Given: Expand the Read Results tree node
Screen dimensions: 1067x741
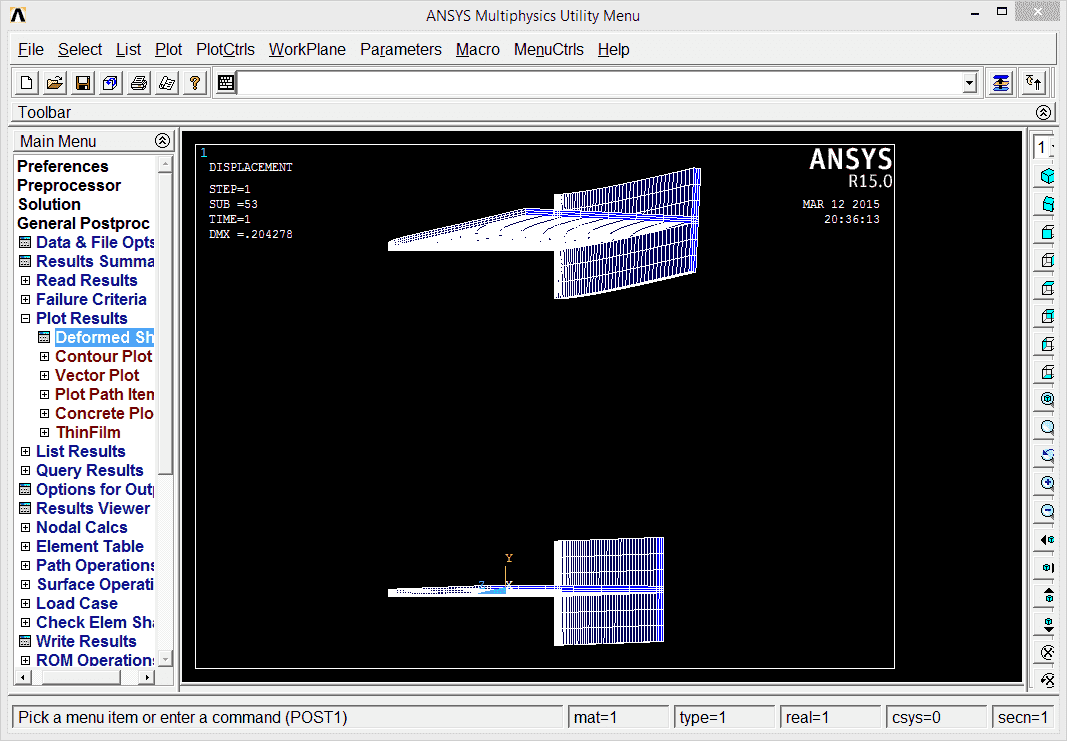Looking at the screenshot, I should point(25,280).
